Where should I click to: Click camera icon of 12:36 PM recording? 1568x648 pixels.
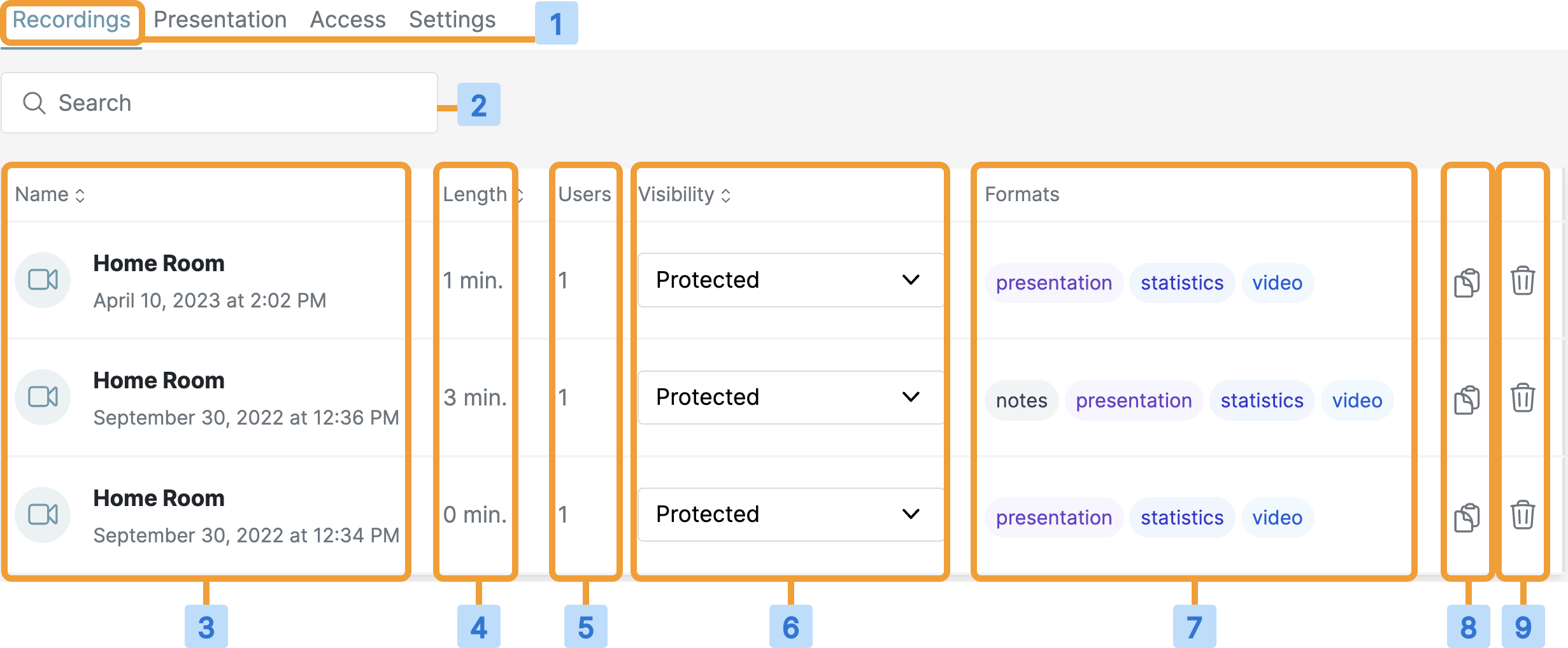[43, 397]
